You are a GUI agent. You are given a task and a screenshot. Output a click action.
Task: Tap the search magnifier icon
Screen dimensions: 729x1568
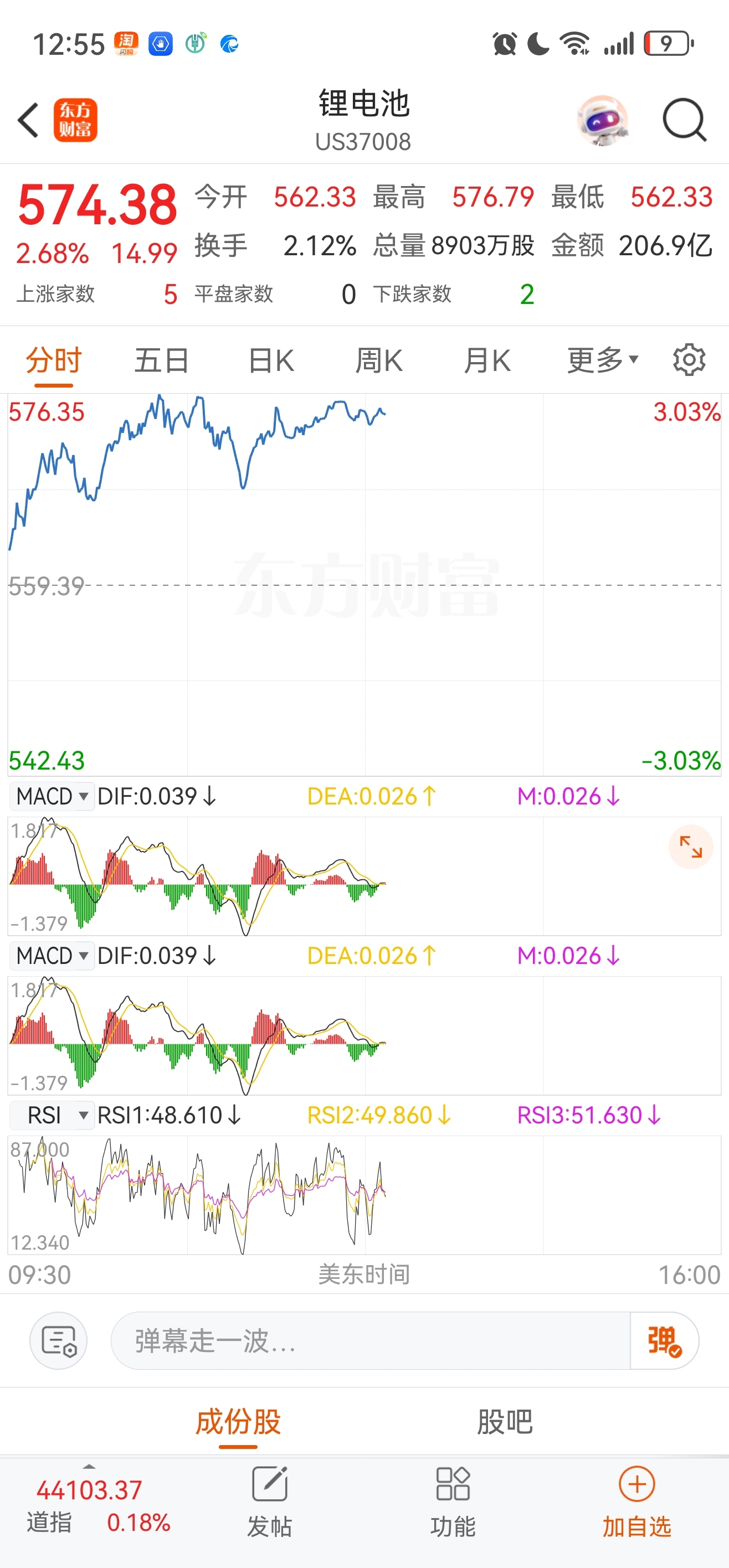(x=684, y=120)
